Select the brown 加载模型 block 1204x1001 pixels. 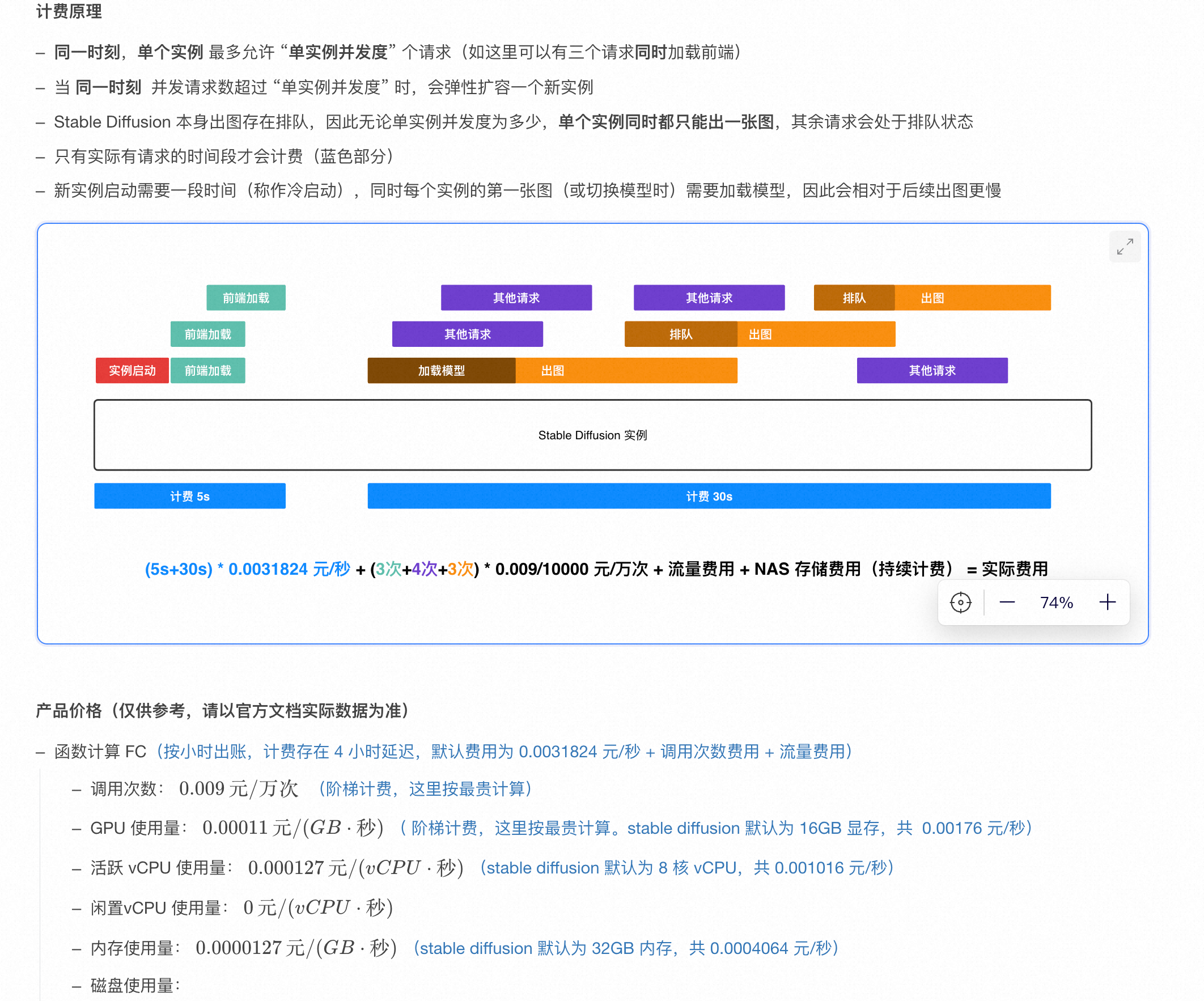coord(442,370)
